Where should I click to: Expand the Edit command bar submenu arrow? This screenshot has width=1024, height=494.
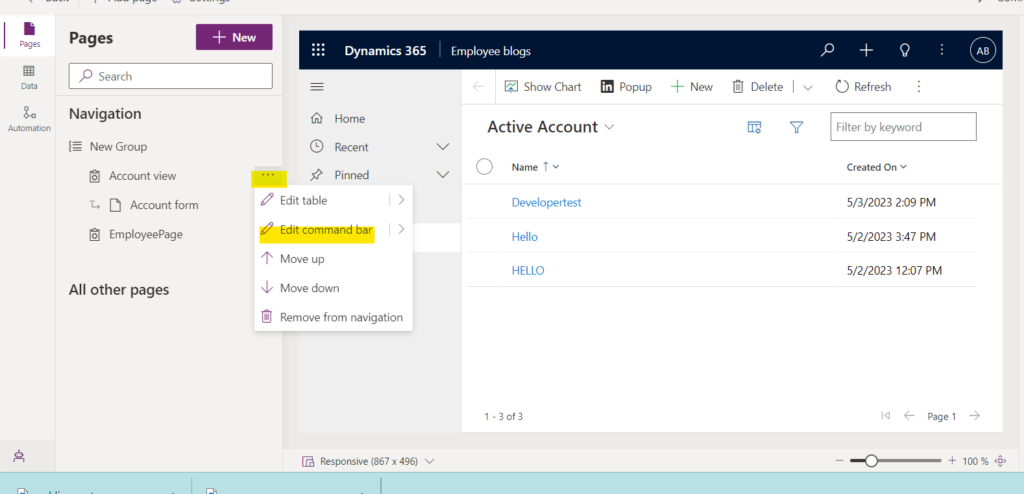(x=401, y=229)
